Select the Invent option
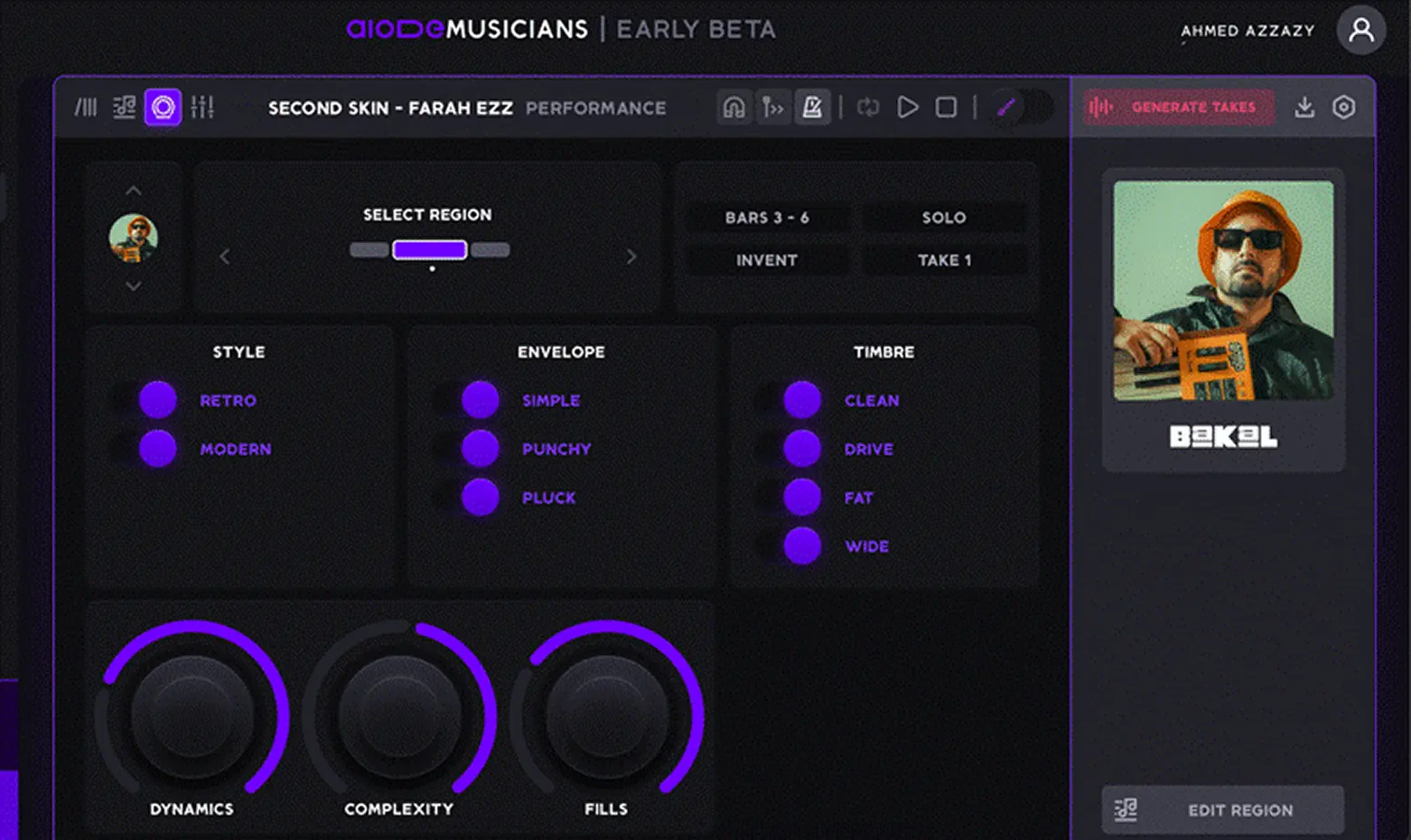 tap(766, 260)
